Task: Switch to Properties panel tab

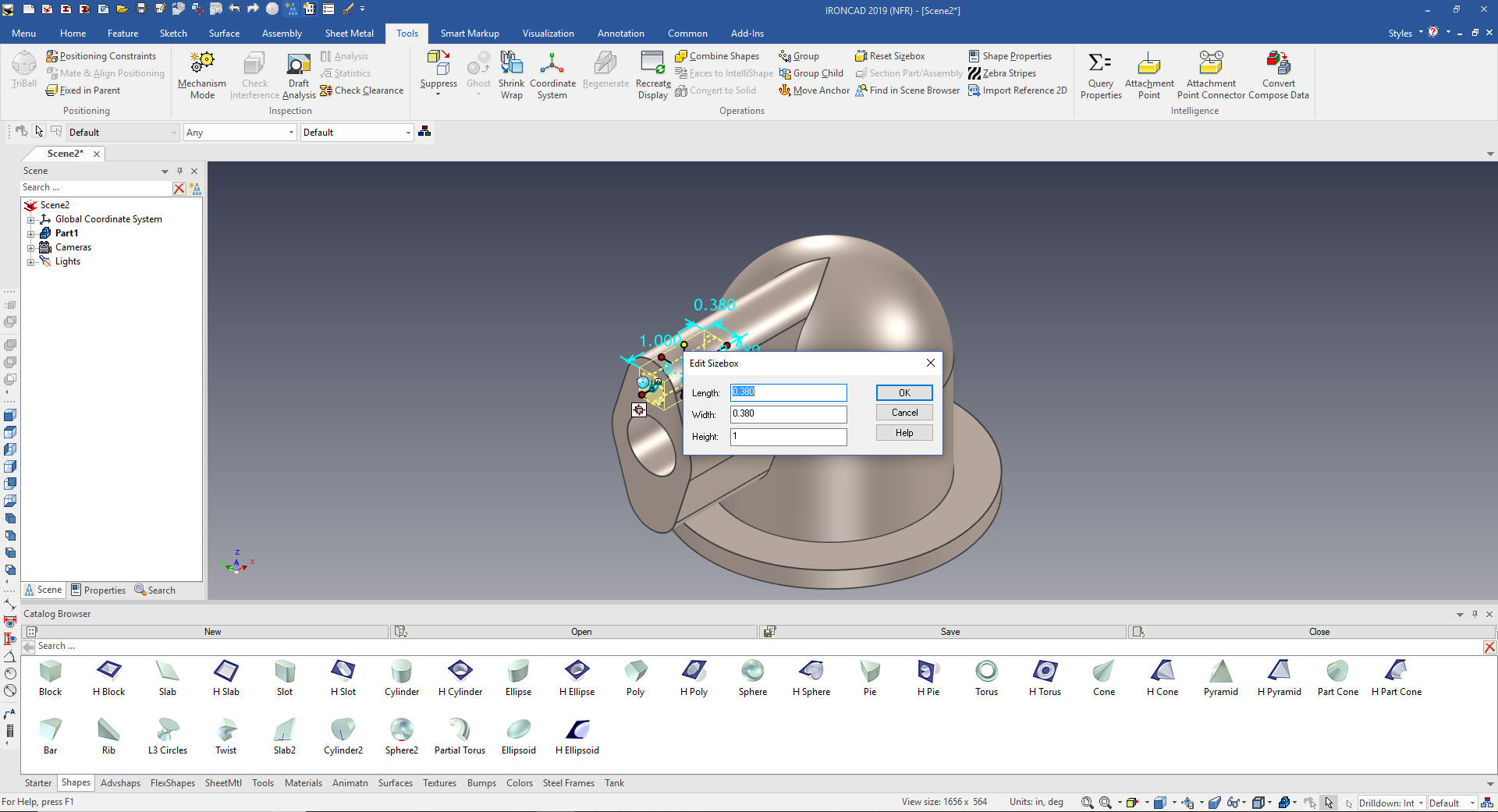Action: point(98,590)
